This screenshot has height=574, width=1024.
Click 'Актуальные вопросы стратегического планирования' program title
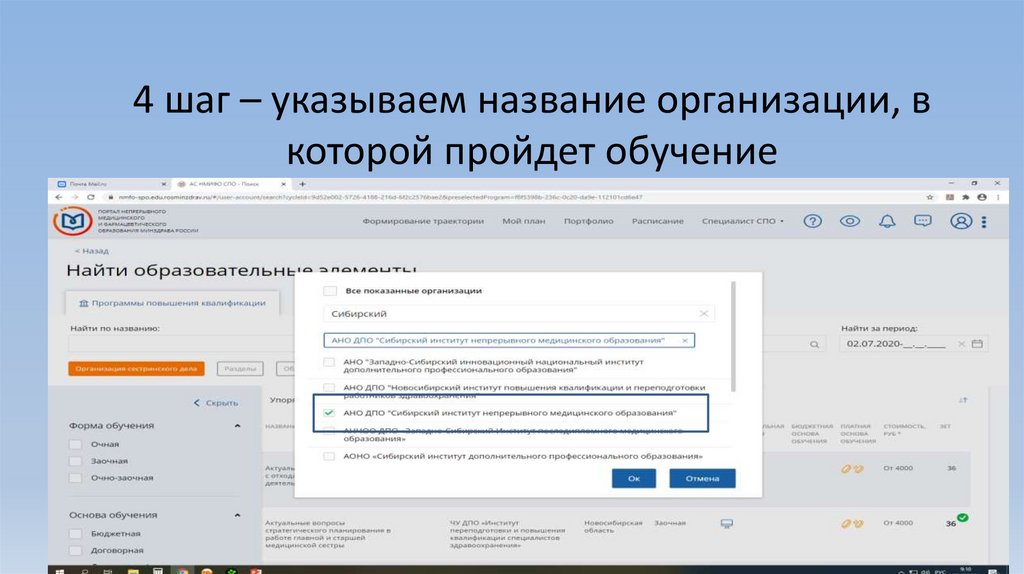click(x=328, y=534)
